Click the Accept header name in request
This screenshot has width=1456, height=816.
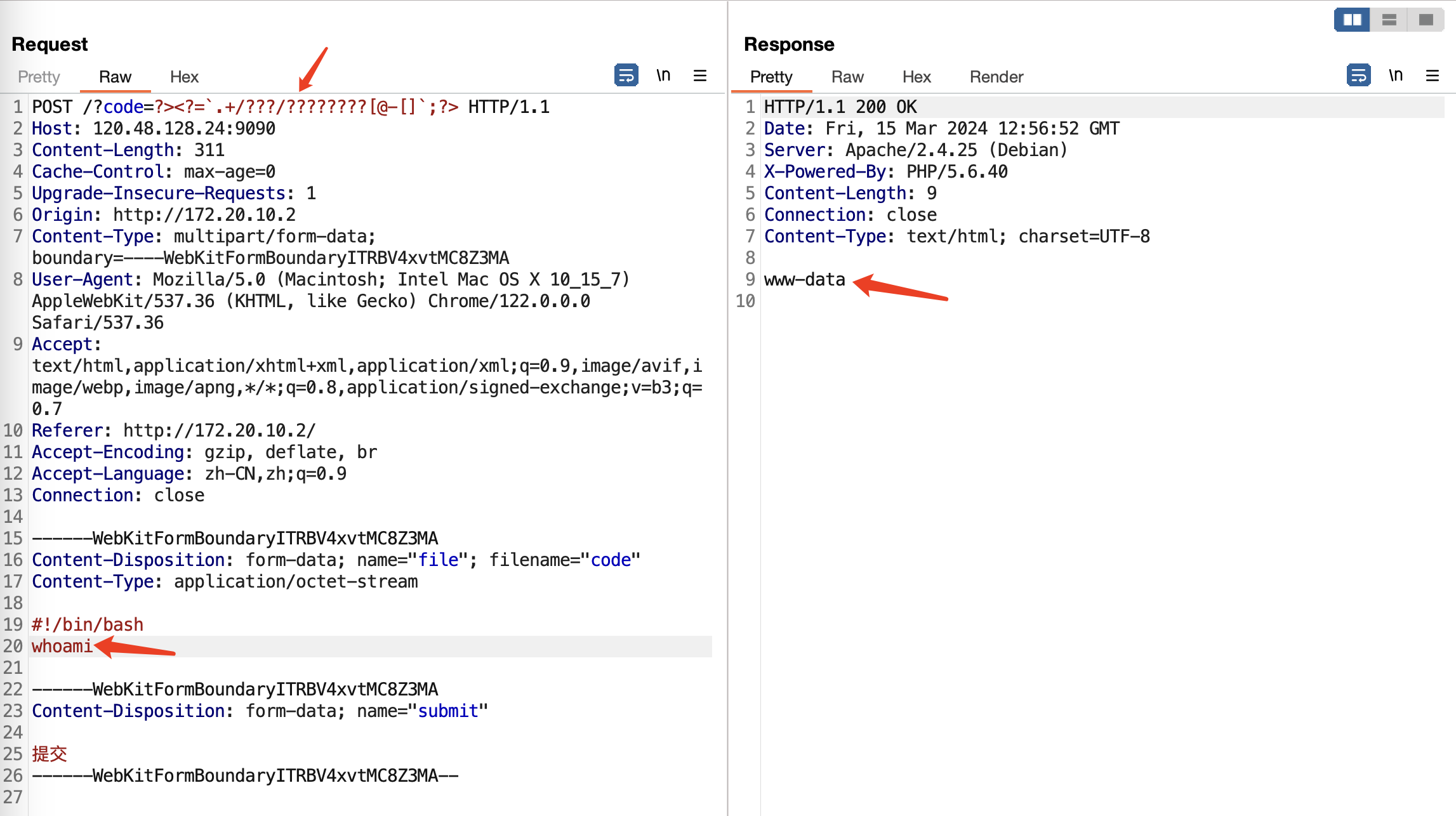tap(62, 344)
